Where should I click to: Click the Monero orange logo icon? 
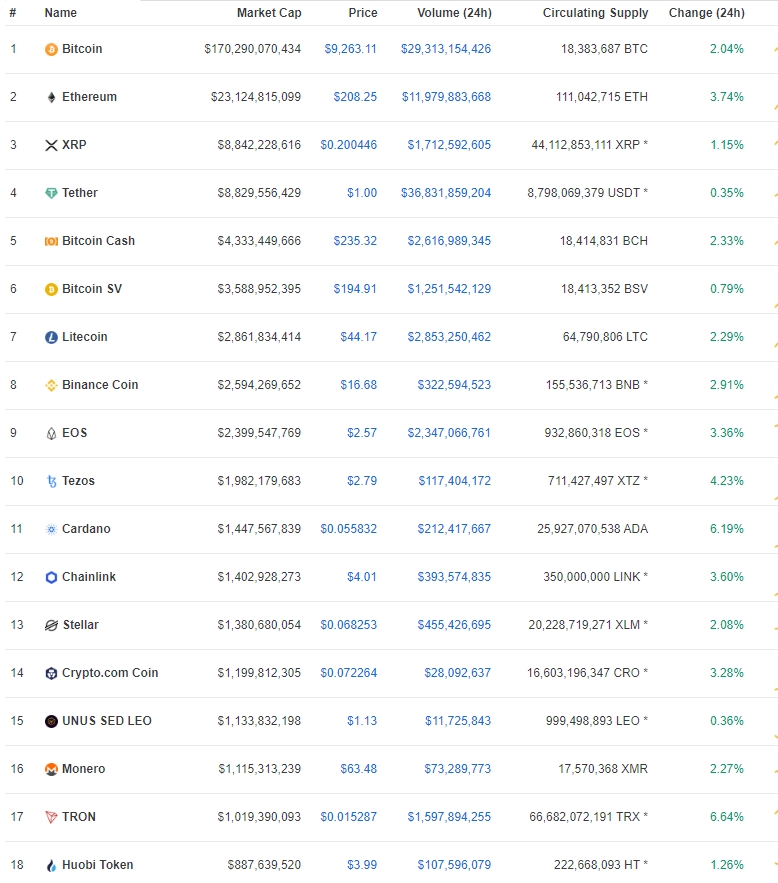click(x=51, y=769)
